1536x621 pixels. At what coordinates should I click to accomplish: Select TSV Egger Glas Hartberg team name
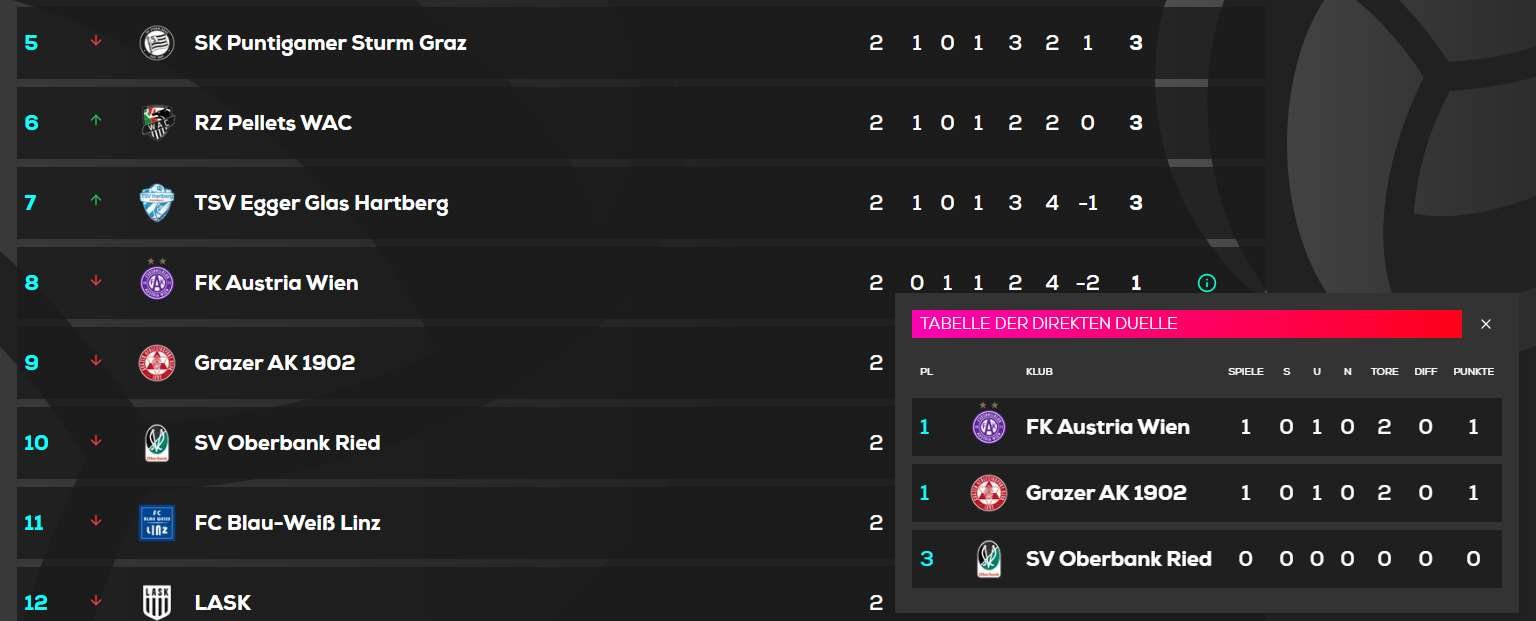(x=321, y=203)
